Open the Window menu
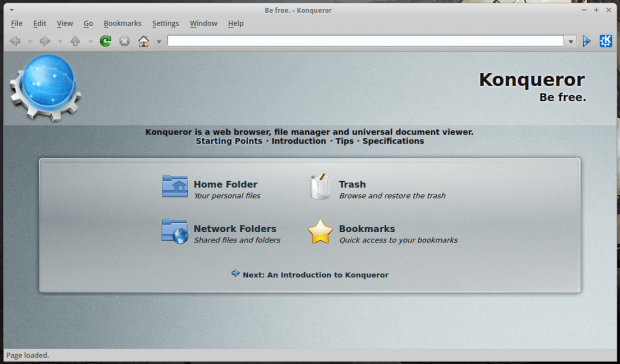The width and height of the screenshot is (620, 364). click(203, 24)
